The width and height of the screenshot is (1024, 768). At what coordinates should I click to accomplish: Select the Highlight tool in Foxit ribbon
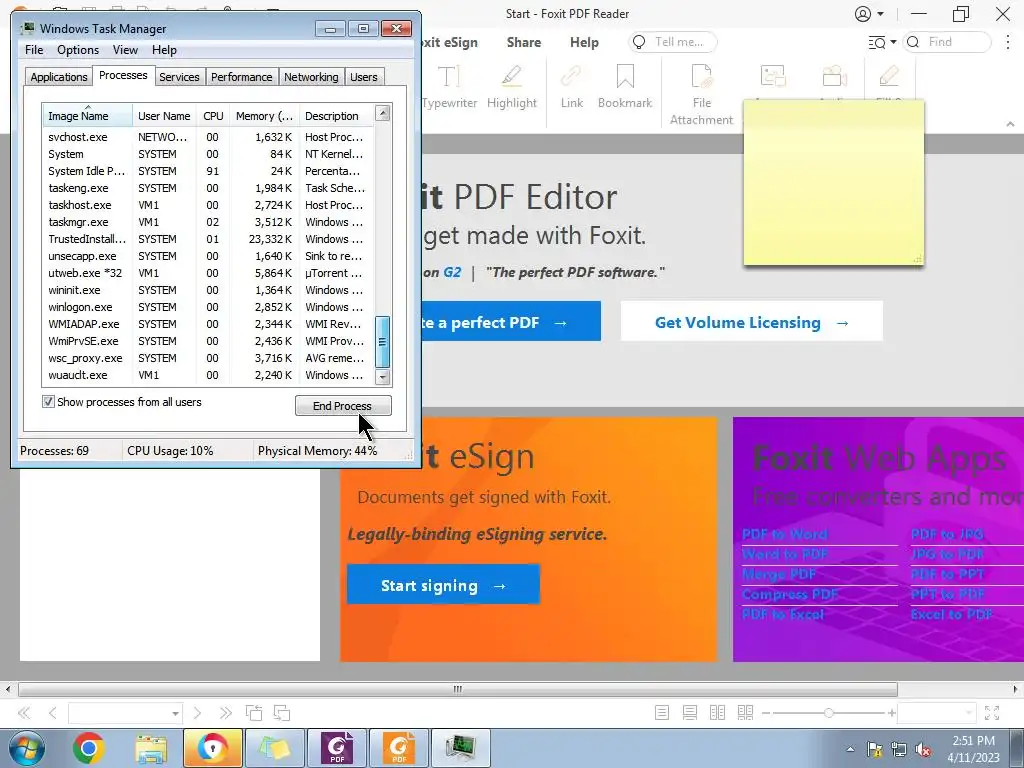pos(511,87)
